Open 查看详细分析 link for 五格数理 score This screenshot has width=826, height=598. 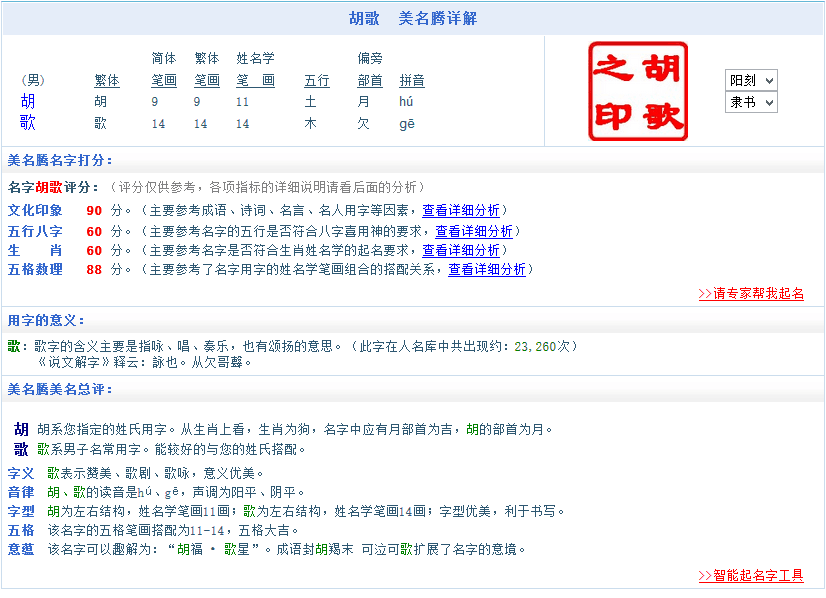point(486,269)
